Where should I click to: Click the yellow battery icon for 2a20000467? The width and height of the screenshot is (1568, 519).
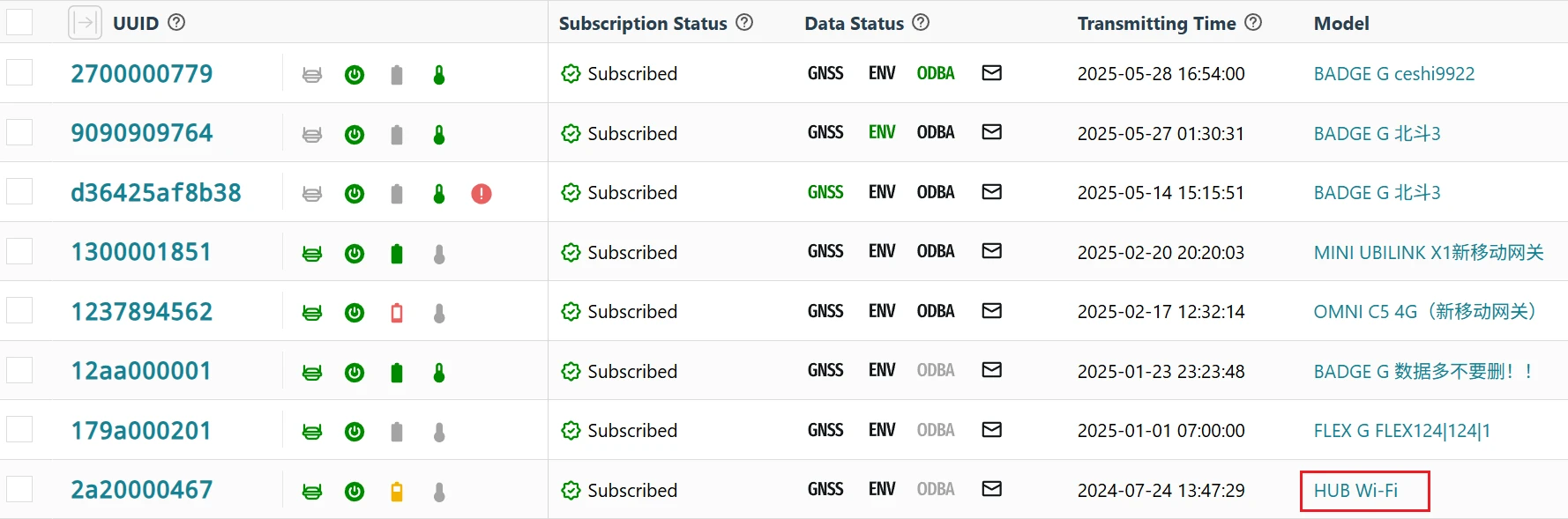click(397, 492)
